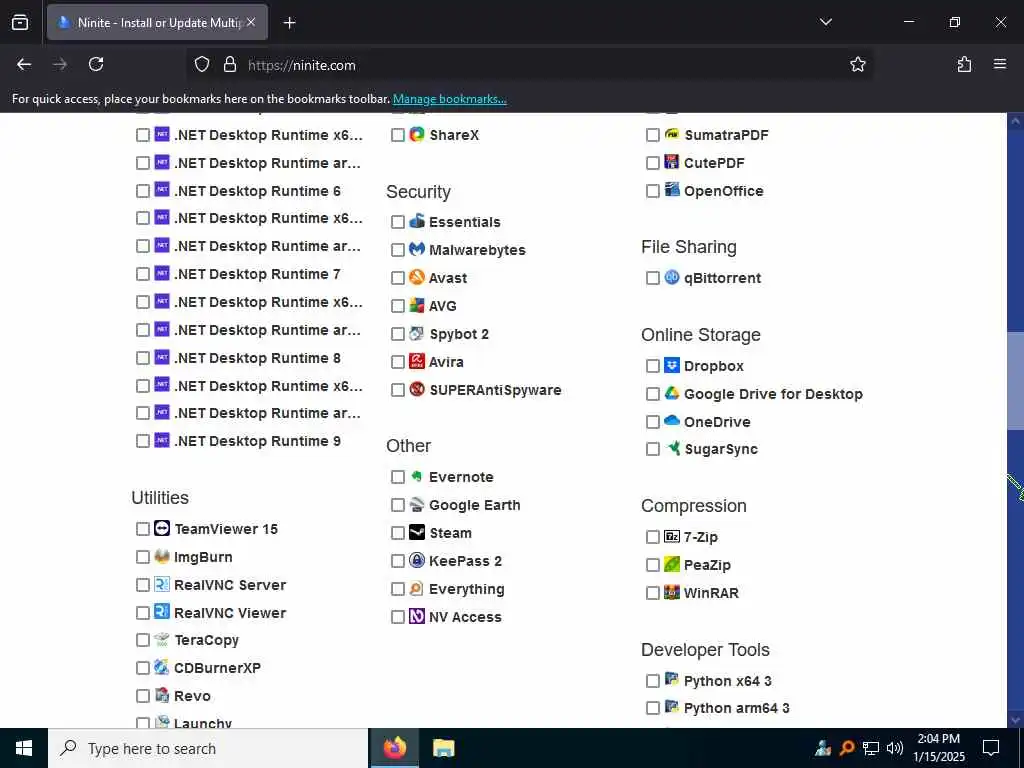Click the NV Access icon
The width and height of the screenshot is (1024, 768).
pyautogui.click(x=417, y=616)
